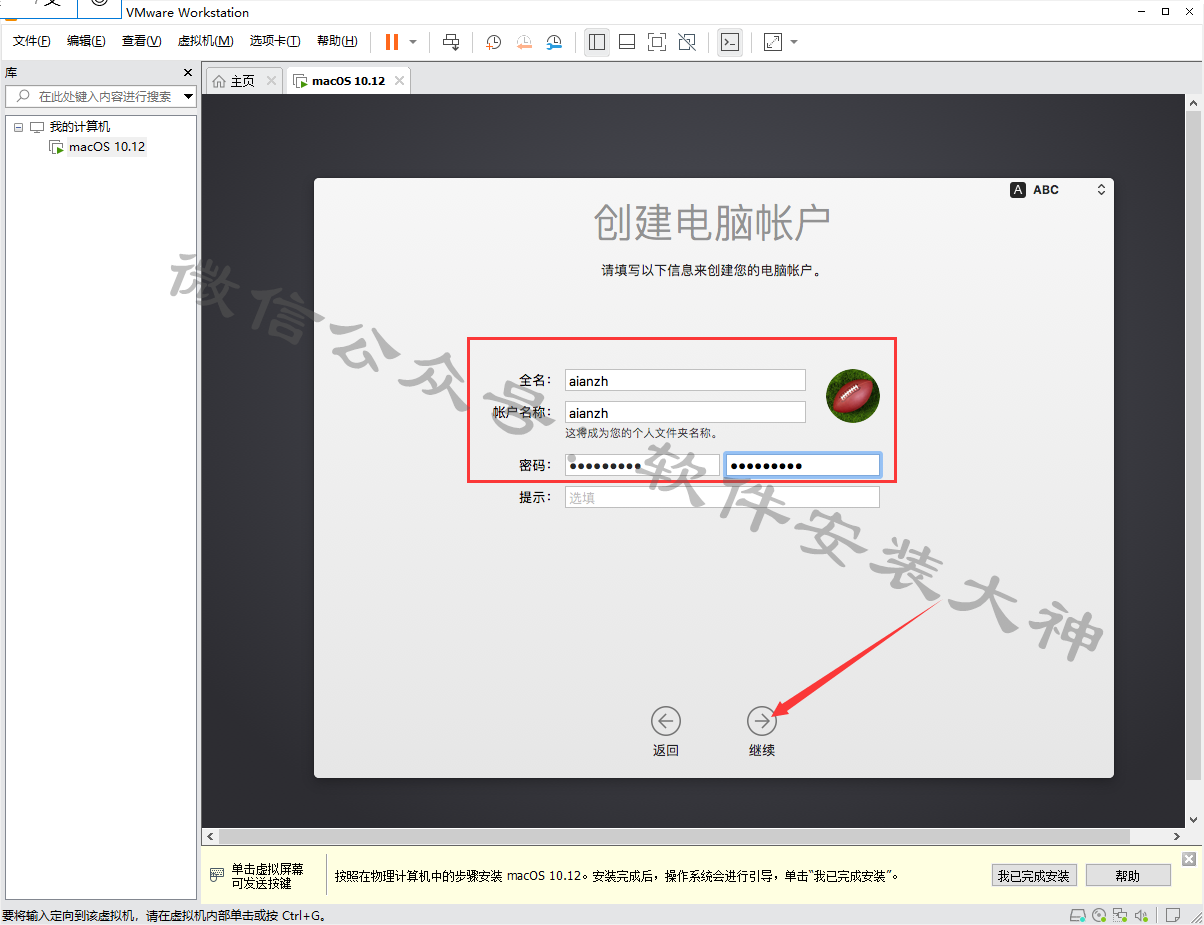1204x925 pixels.
Task: Click the sound card status icon
Action: pyautogui.click(x=1142, y=915)
